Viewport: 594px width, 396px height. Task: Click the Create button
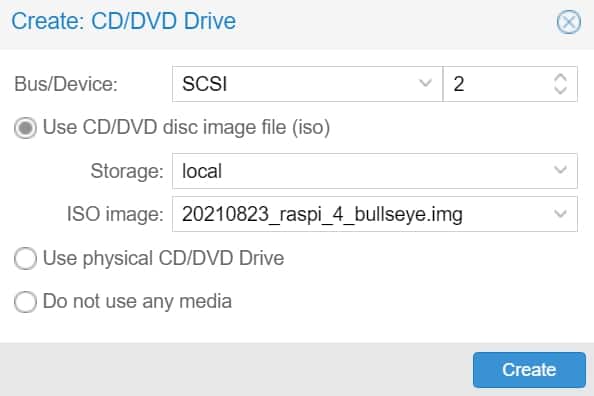529,370
